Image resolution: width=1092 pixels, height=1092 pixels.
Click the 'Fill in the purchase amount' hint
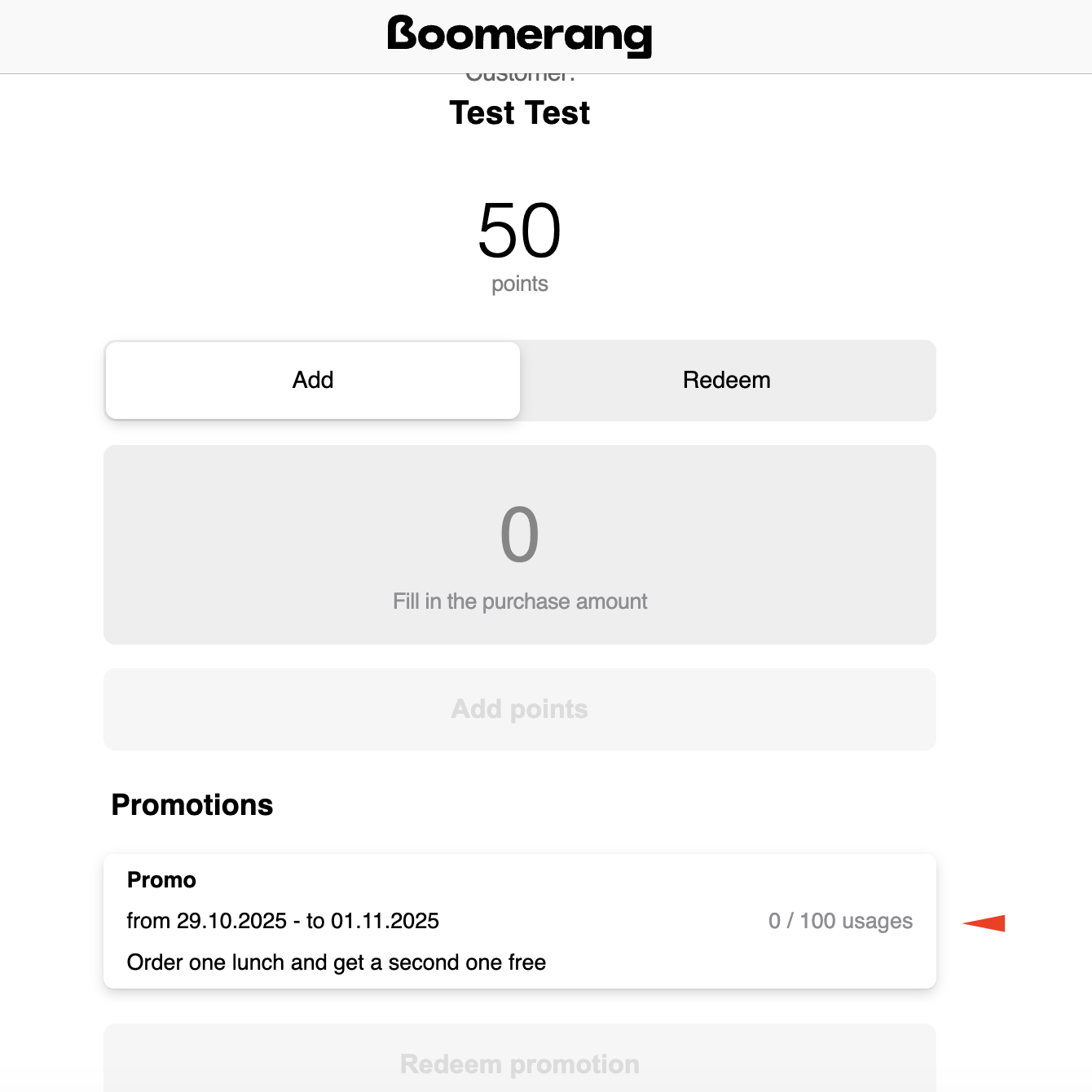pos(519,601)
